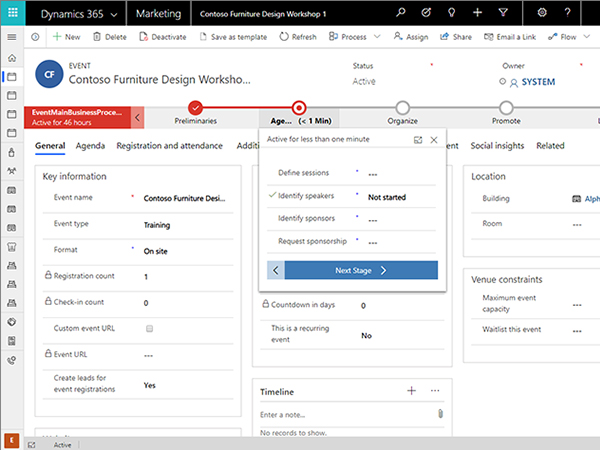Open the Social insights tab
Screen dimensions: 600x450
pyautogui.click(x=497, y=146)
